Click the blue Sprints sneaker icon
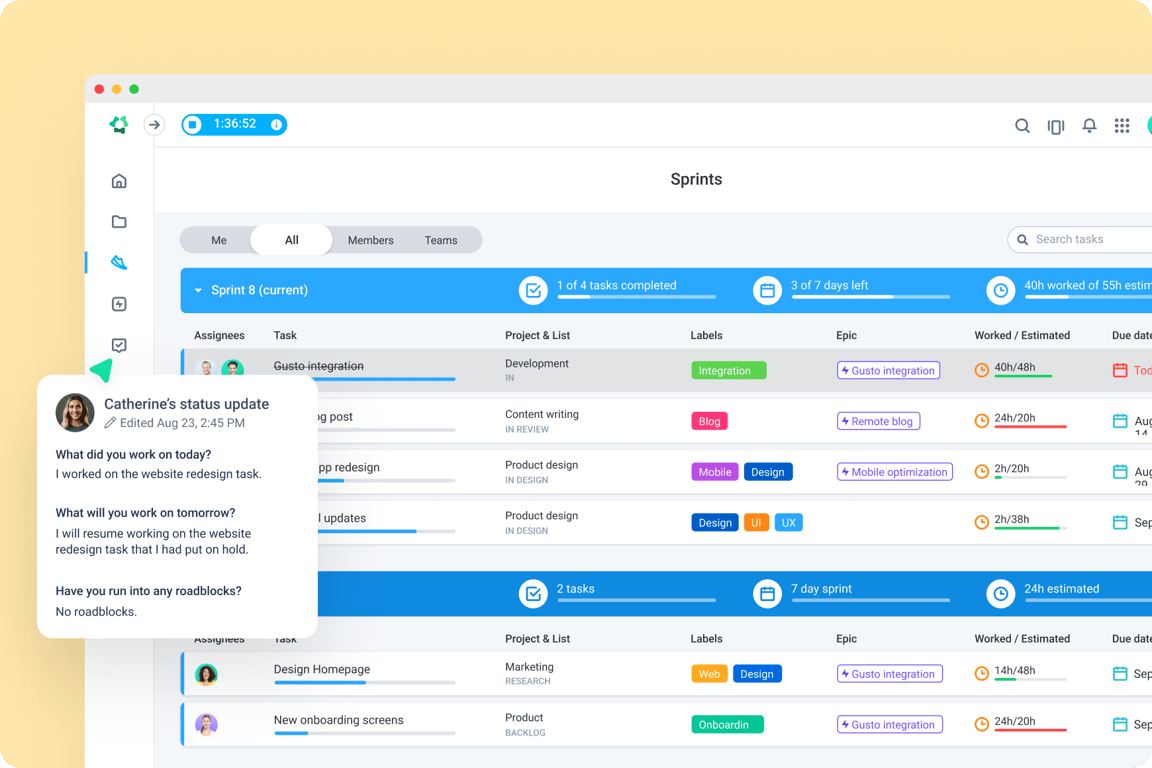This screenshot has height=768, width=1152. 118,263
